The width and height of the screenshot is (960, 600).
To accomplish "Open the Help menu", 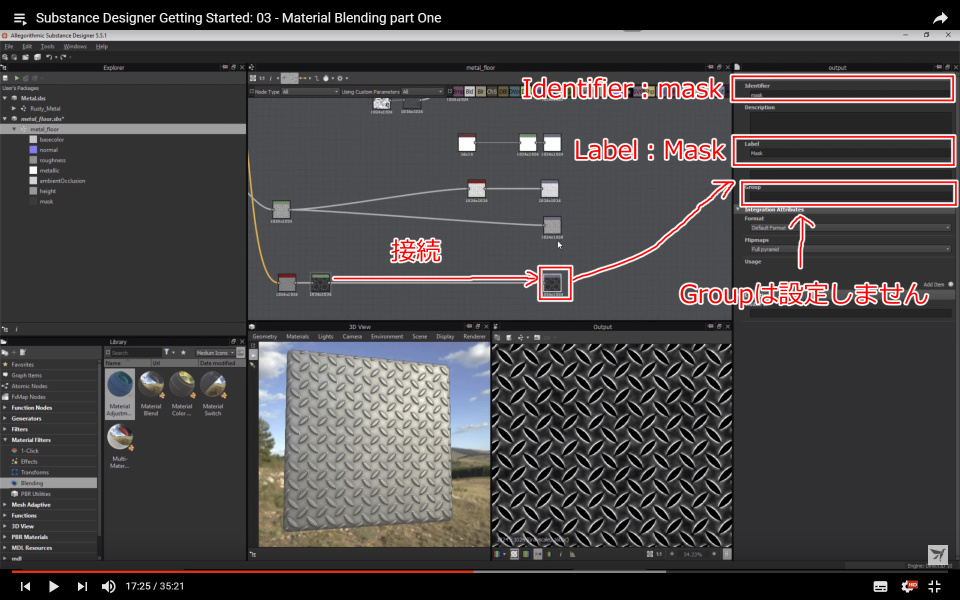I will tap(102, 47).
